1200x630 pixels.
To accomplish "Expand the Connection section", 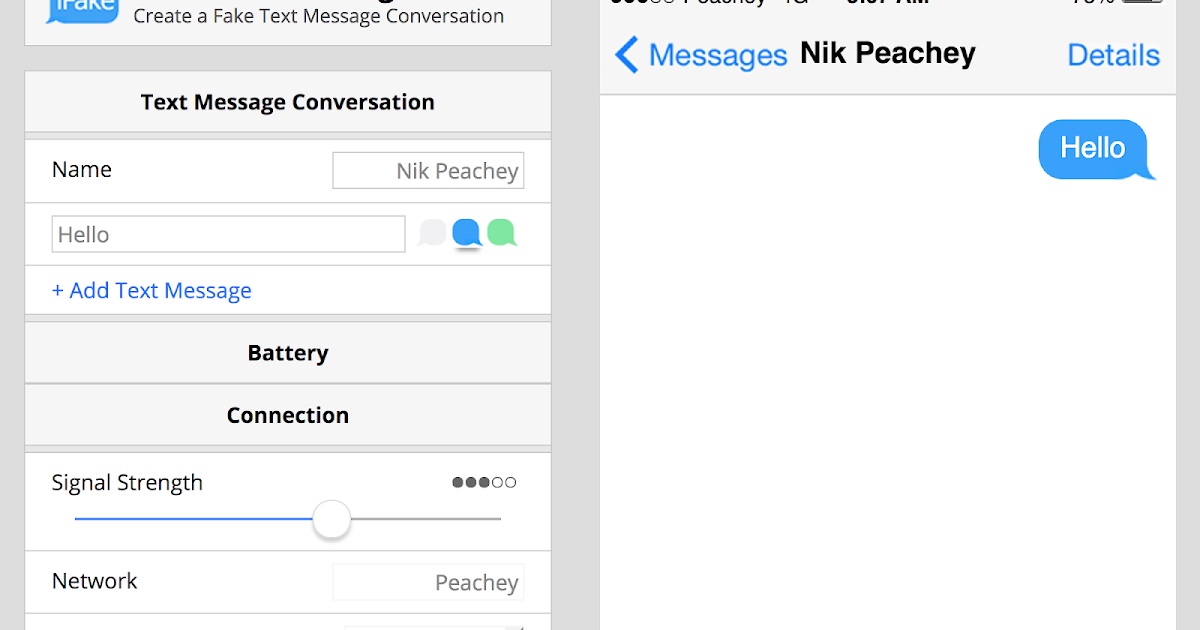I will [x=288, y=415].
